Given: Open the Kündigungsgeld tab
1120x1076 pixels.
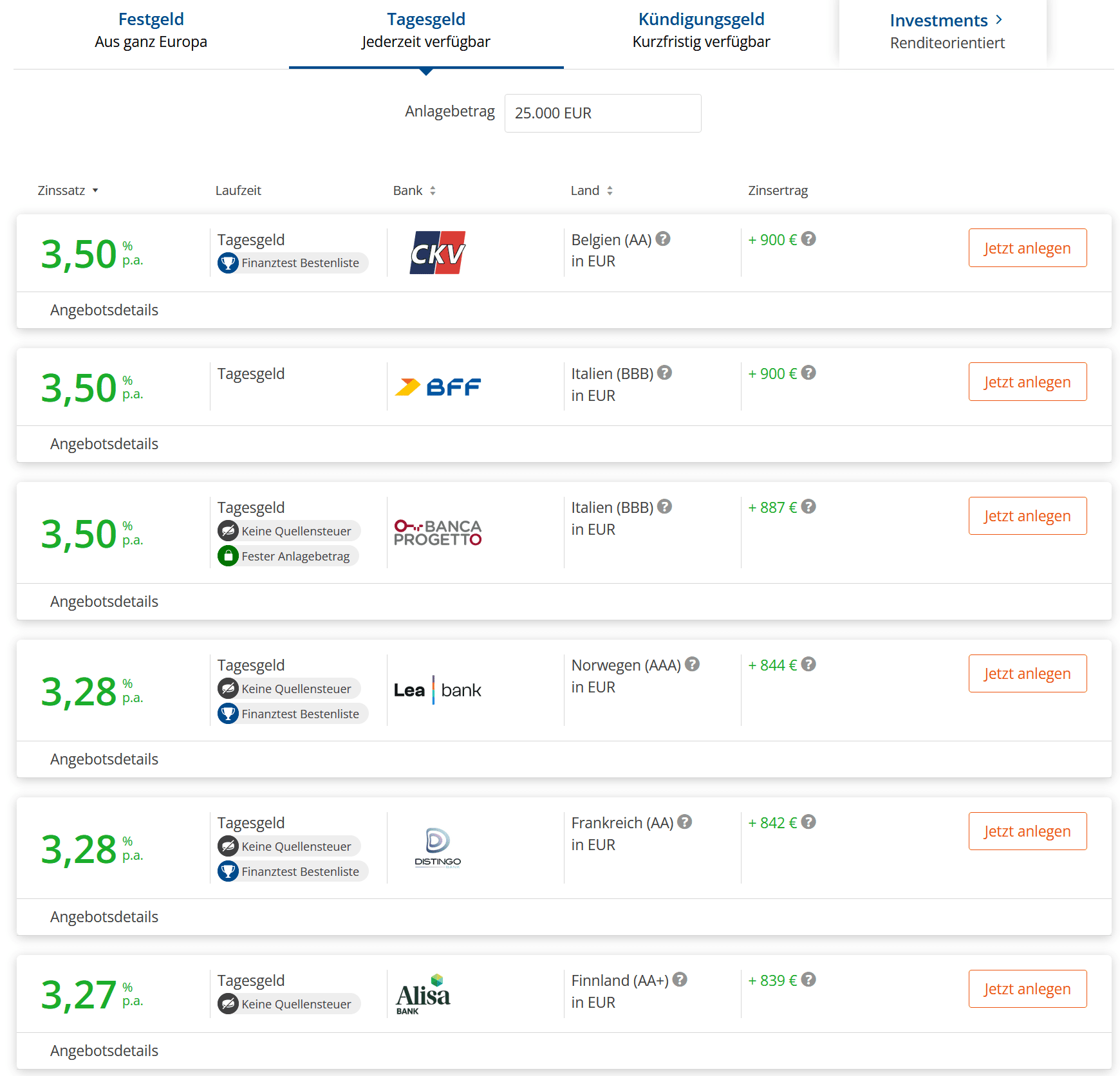Looking at the screenshot, I should pyautogui.click(x=701, y=30).
